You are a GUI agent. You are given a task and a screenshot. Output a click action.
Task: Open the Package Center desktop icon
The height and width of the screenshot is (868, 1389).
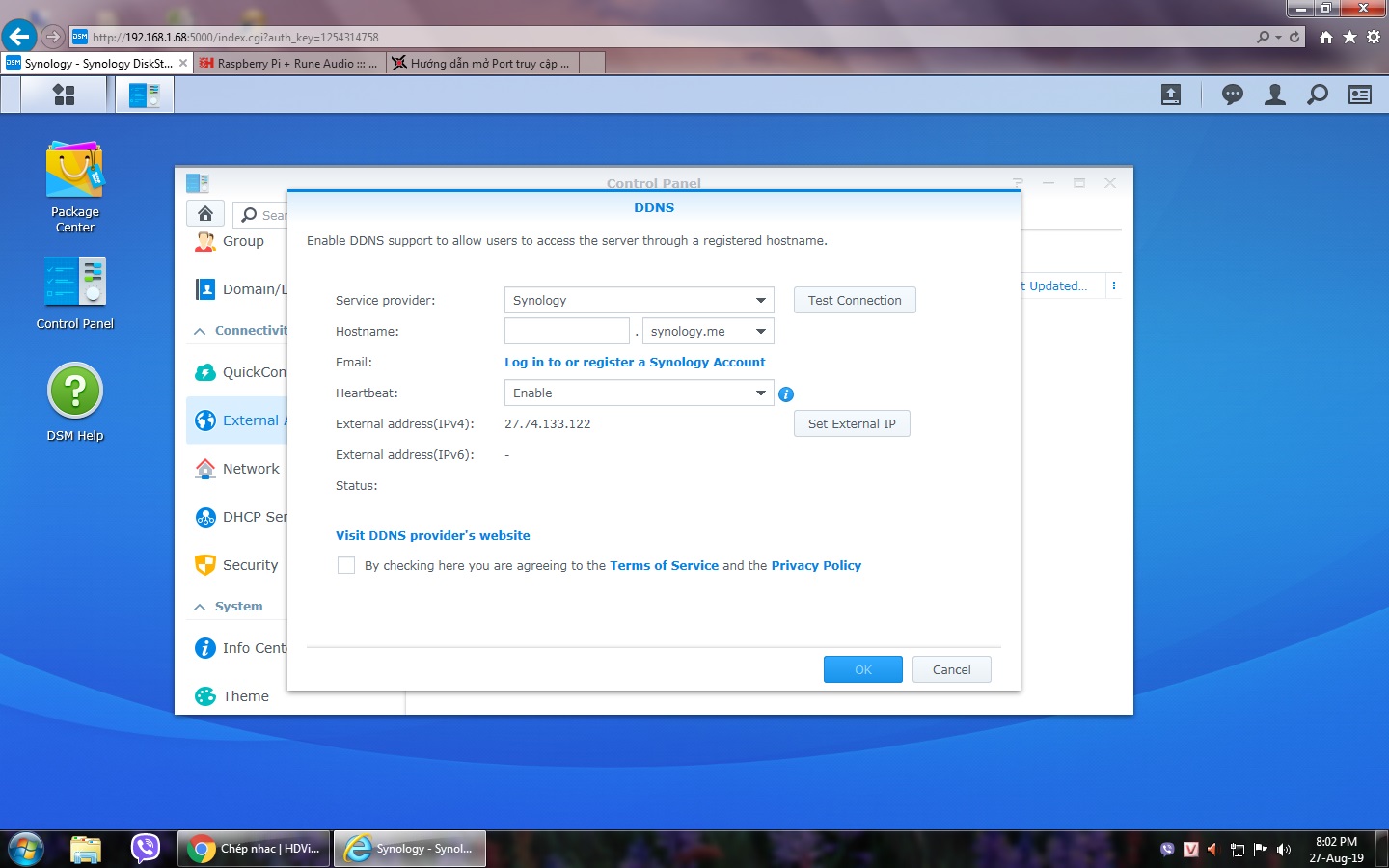point(75,187)
